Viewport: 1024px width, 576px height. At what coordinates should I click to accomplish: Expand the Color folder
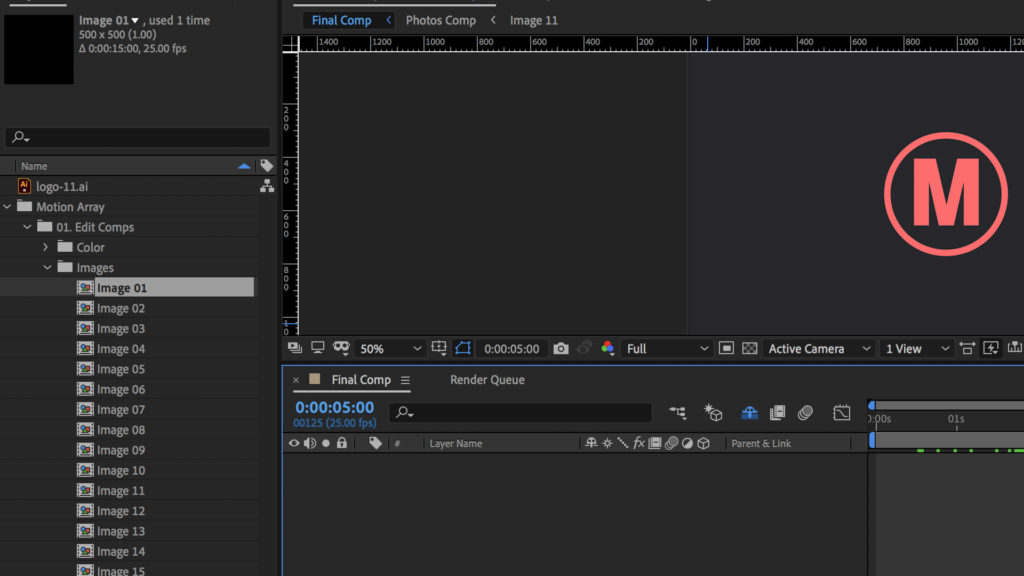[x=46, y=247]
